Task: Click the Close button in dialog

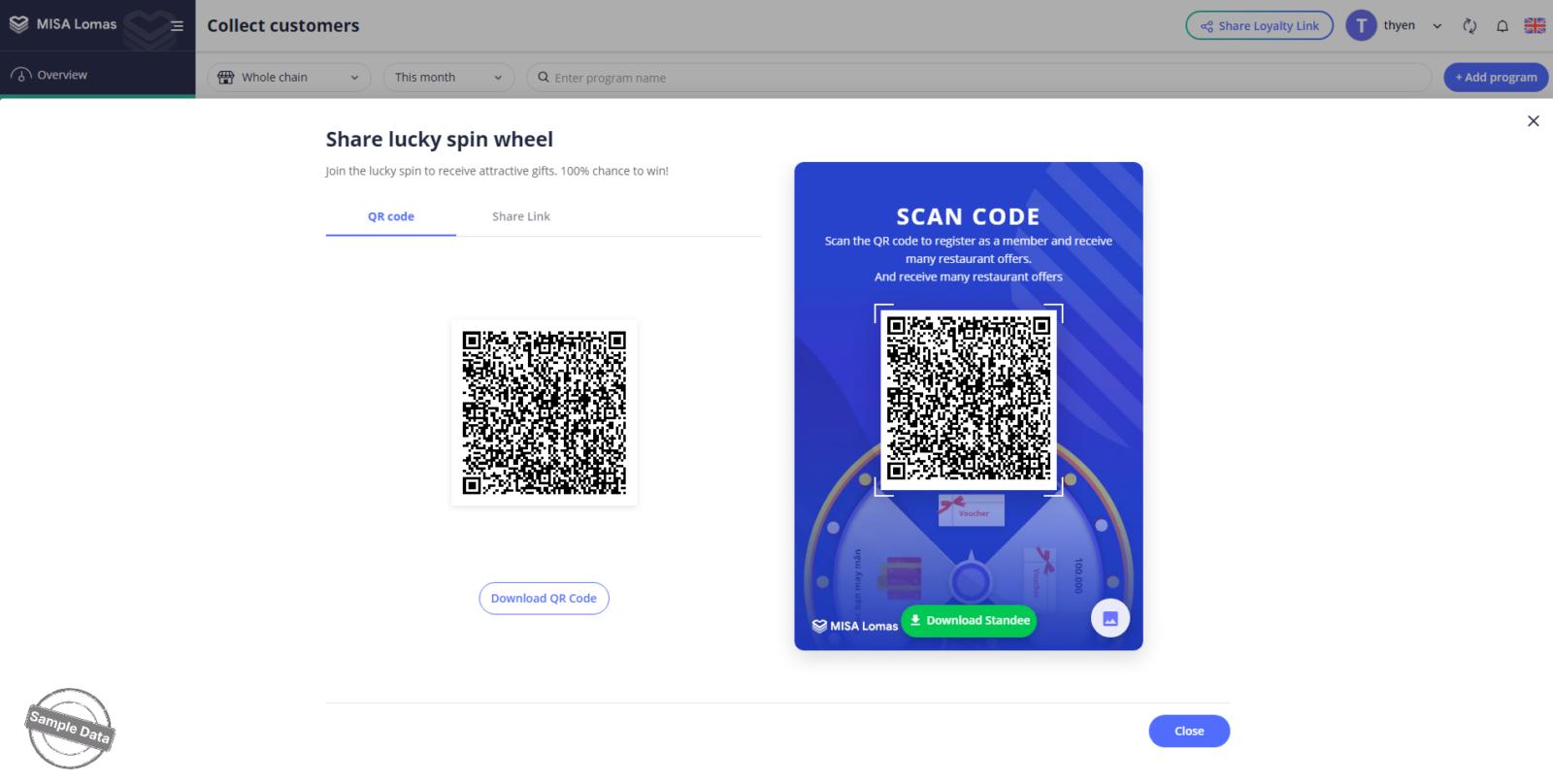Action: point(1189,732)
